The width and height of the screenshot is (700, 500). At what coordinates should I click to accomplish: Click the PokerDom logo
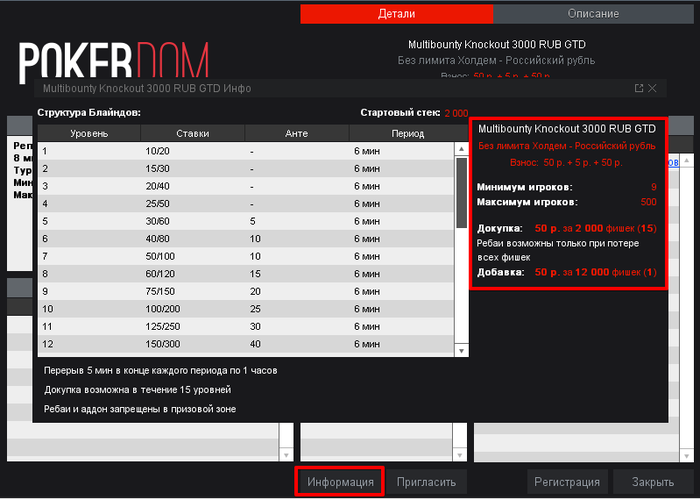113,61
